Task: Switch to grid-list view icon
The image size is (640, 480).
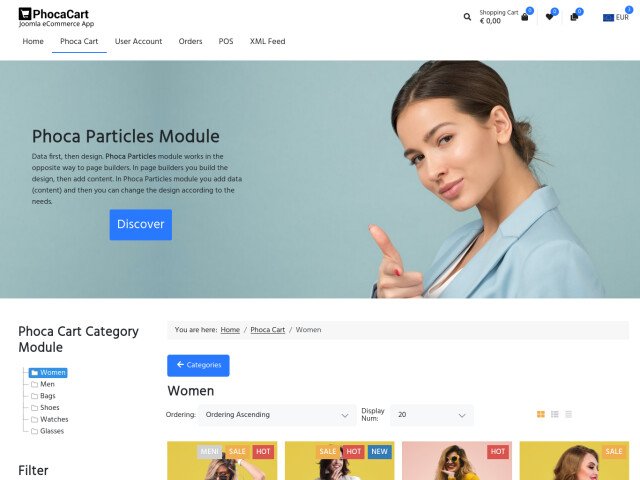Action: pyautogui.click(x=554, y=414)
